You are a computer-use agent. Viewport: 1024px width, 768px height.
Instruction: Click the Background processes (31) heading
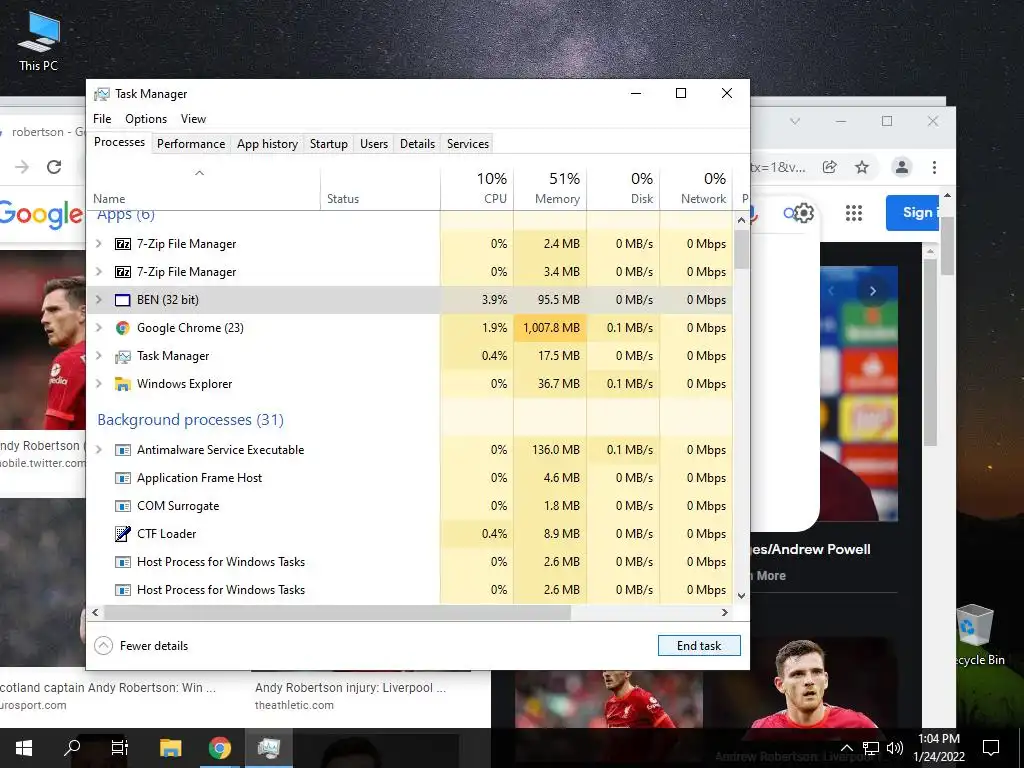(x=191, y=420)
